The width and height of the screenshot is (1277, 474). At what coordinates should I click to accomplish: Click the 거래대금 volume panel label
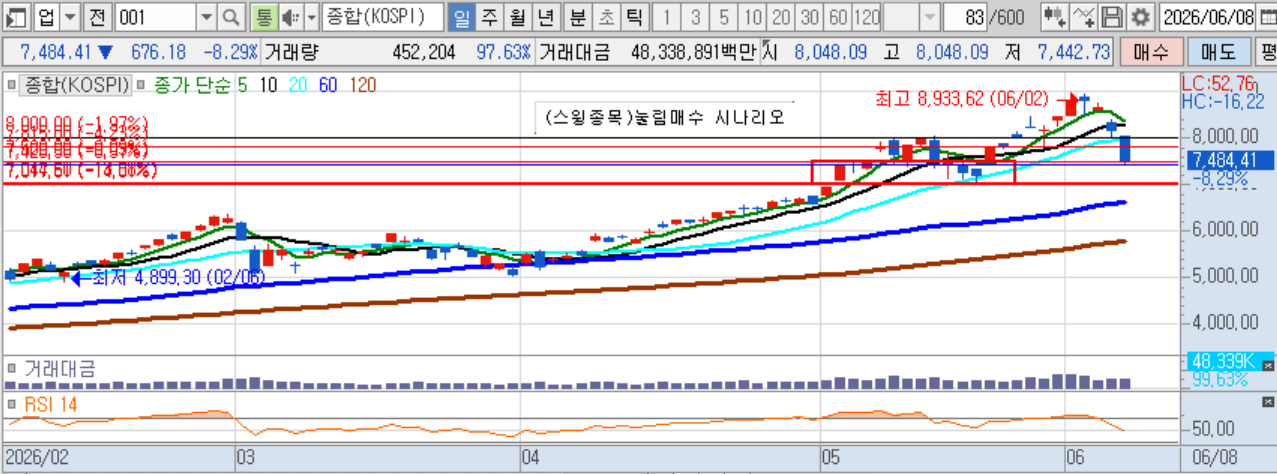tap(60, 367)
